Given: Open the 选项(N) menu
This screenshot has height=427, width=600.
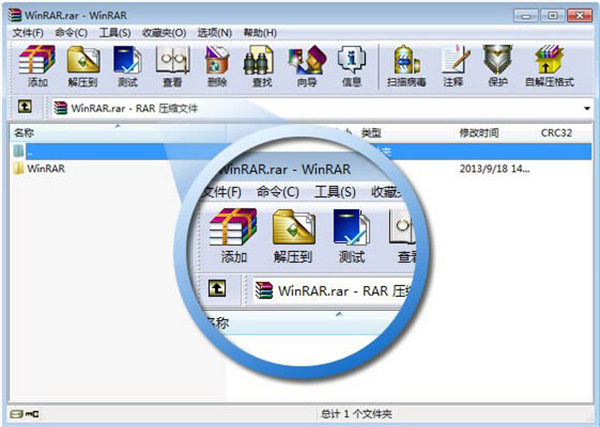Looking at the screenshot, I should click(x=215, y=33).
